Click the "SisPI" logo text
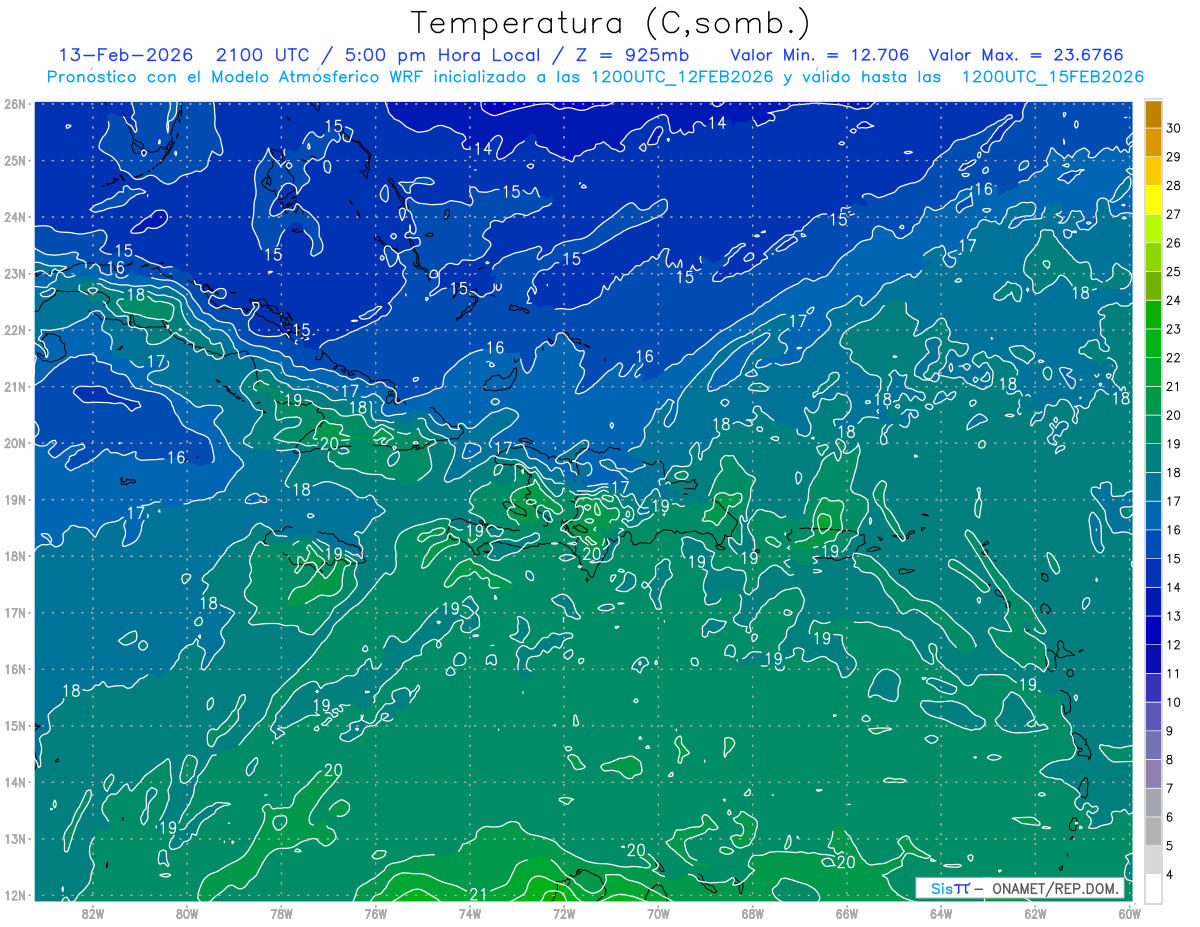The width and height of the screenshot is (1200, 927). (949, 888)
